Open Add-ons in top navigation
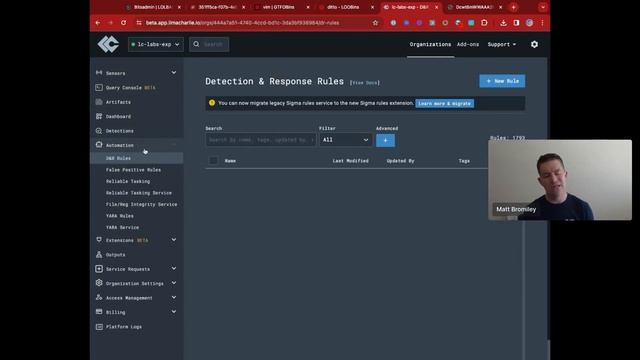This screenshot has height=360, width=640. (468, 44)
